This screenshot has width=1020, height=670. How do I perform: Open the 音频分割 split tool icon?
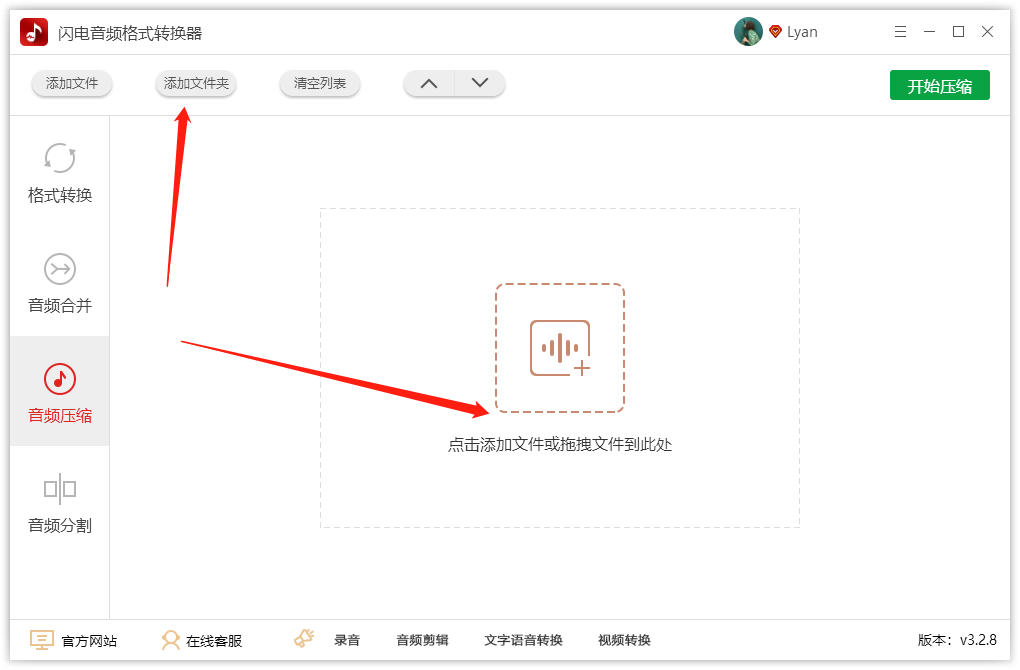pyautogui.click(x=60, y=489)
